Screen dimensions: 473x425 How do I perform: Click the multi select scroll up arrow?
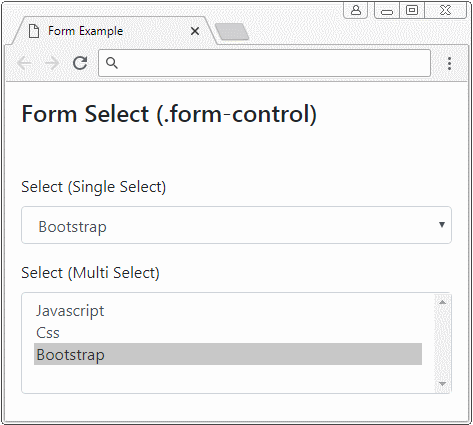442,302
